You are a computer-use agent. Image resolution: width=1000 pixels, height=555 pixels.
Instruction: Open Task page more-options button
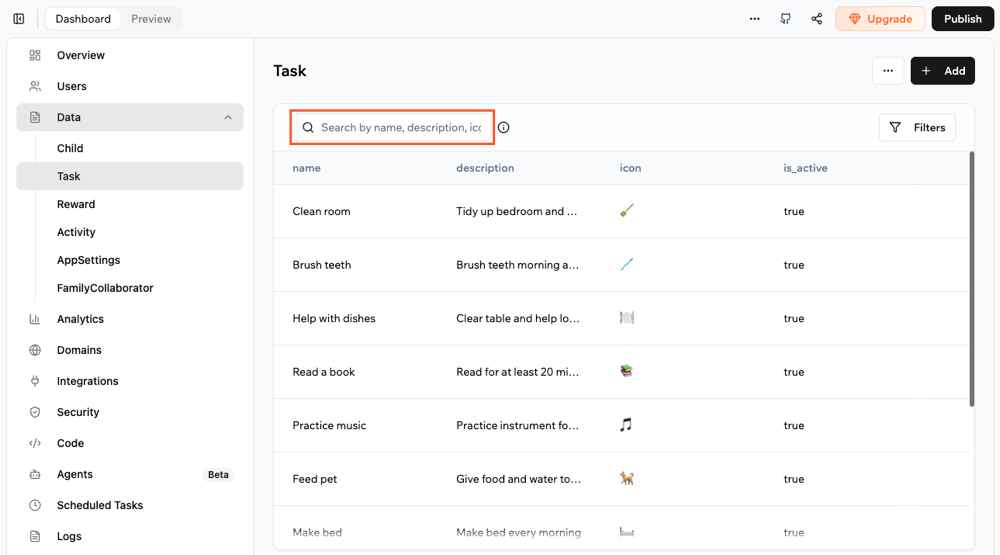click(888, 71)
